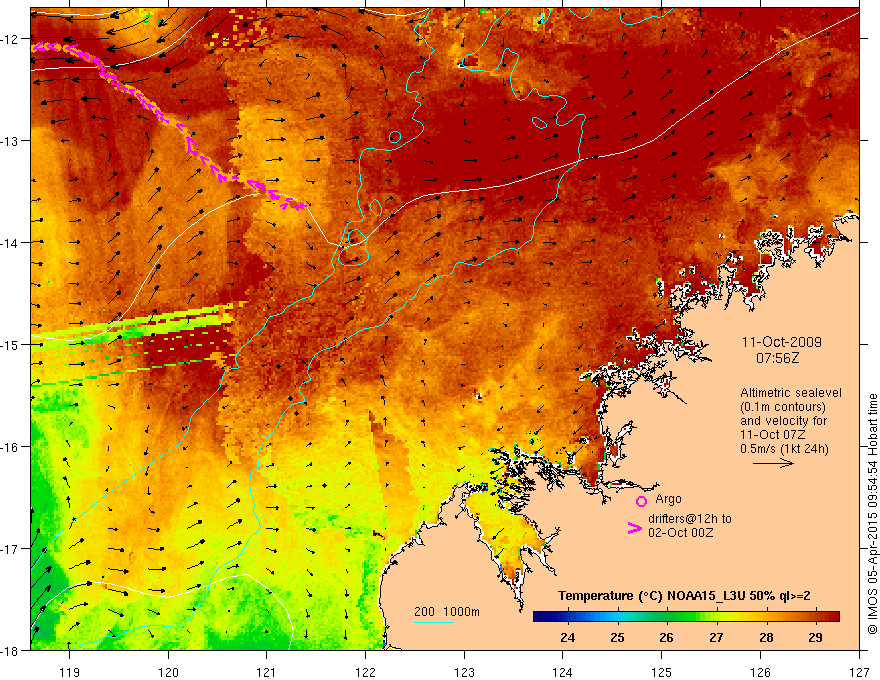The width and height of the screenshot is (880, 680).
Task: Click the 0.5m/s velocity scale arrow
Action: (x=773, y=463)
